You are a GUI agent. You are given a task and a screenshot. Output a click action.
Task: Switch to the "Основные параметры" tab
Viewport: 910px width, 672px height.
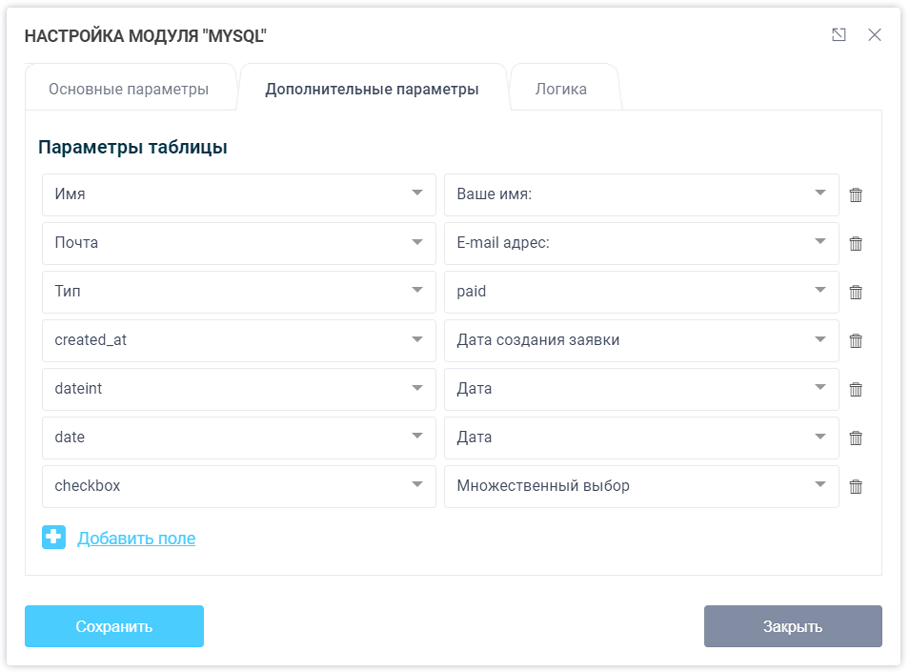pyautogui.click(x=131, y=87)
